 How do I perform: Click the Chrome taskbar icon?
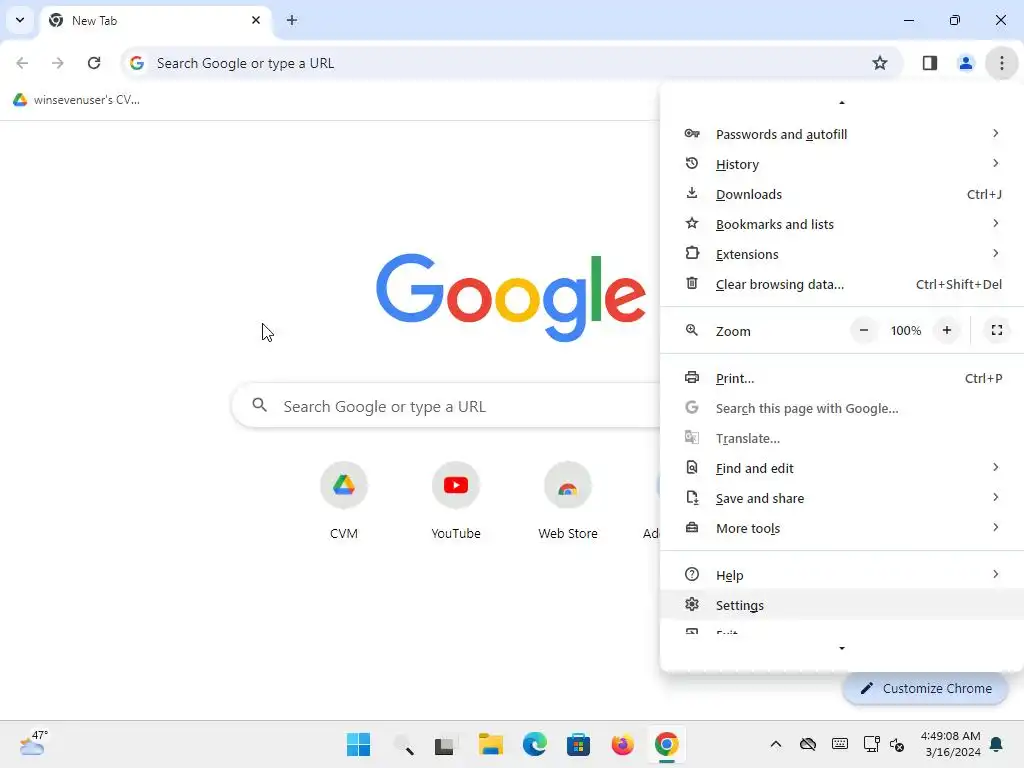[667, 744]
